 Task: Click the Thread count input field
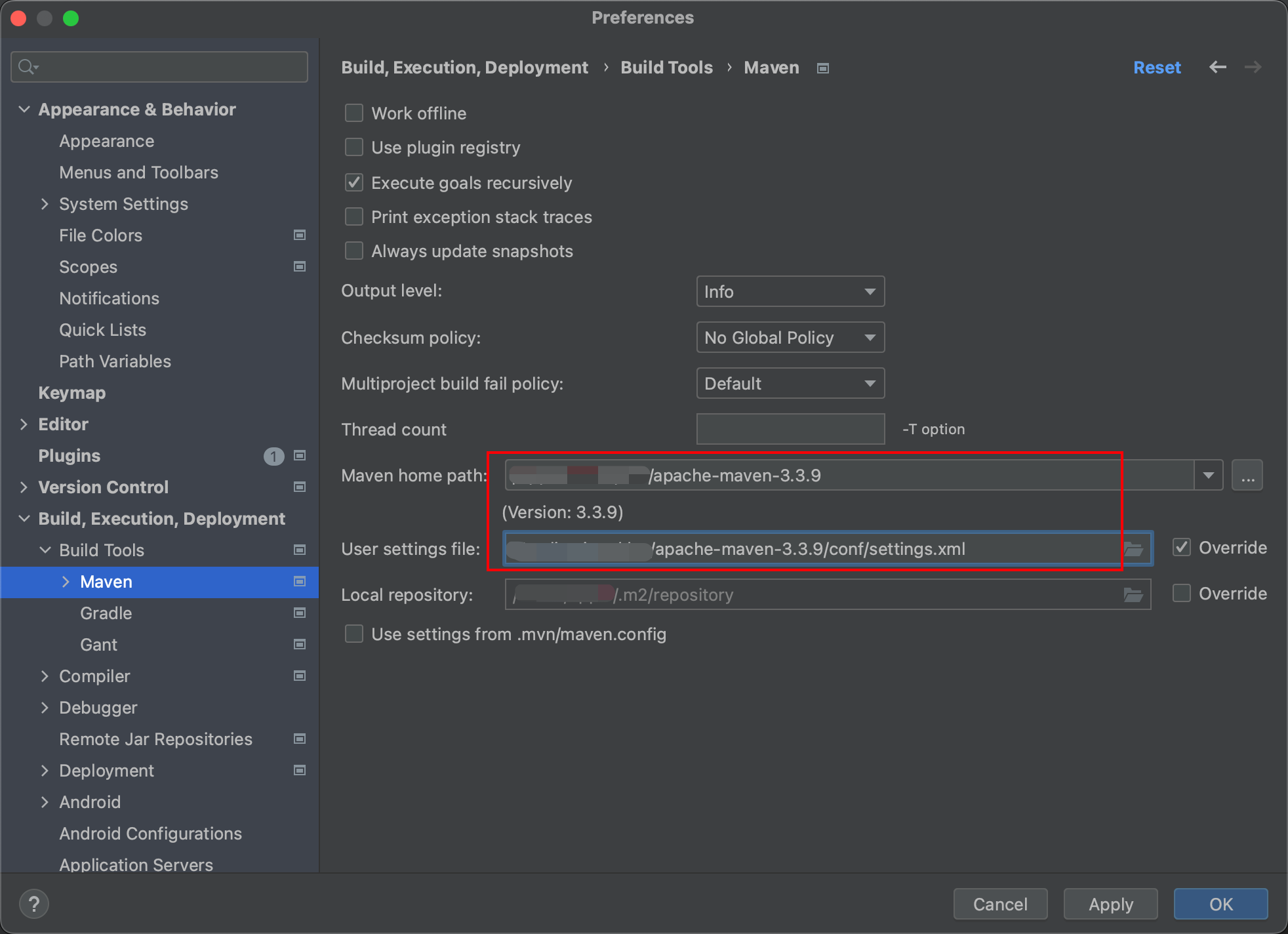pyautogui.click(x=790, y=430)
